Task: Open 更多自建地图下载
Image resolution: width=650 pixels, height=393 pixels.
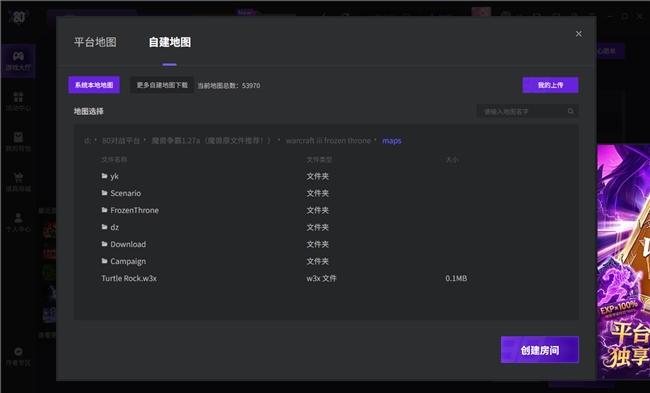Action: tap(162, 85)
